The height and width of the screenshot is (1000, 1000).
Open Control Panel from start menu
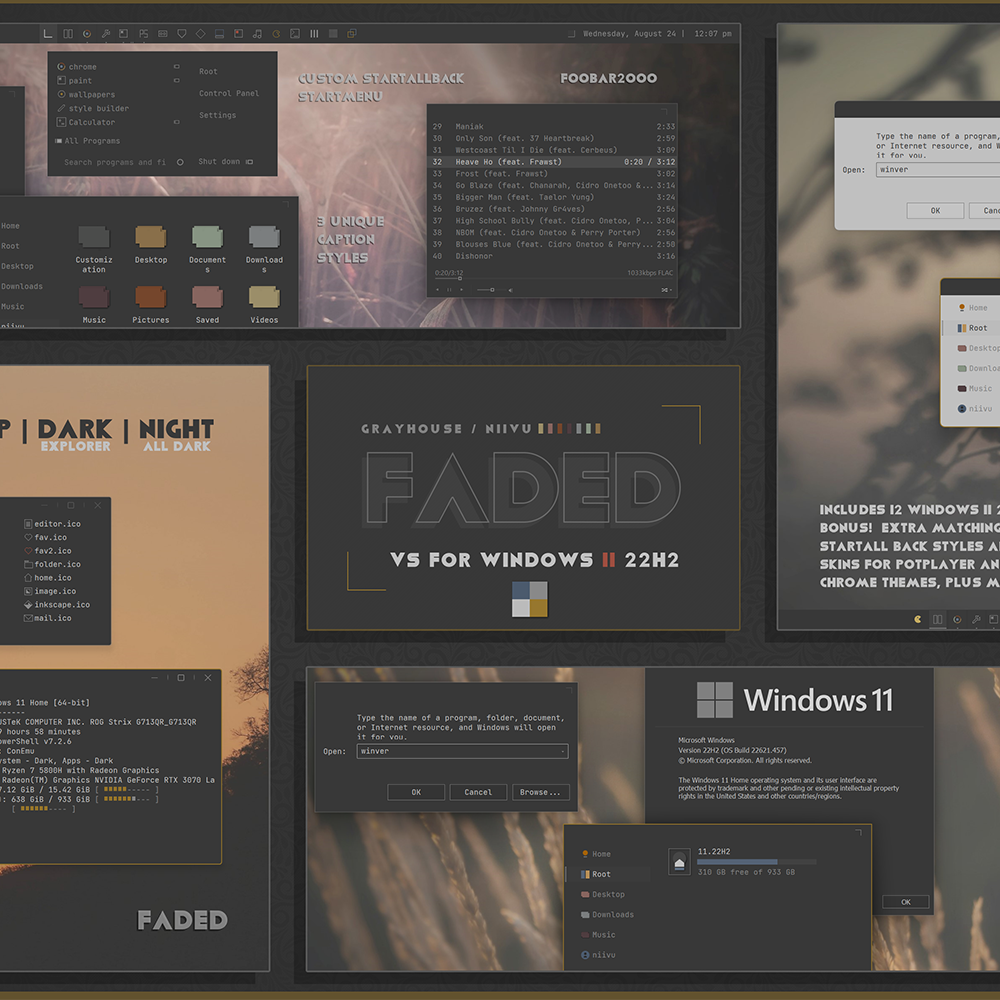pyautogui.click(x=229, y=93)
